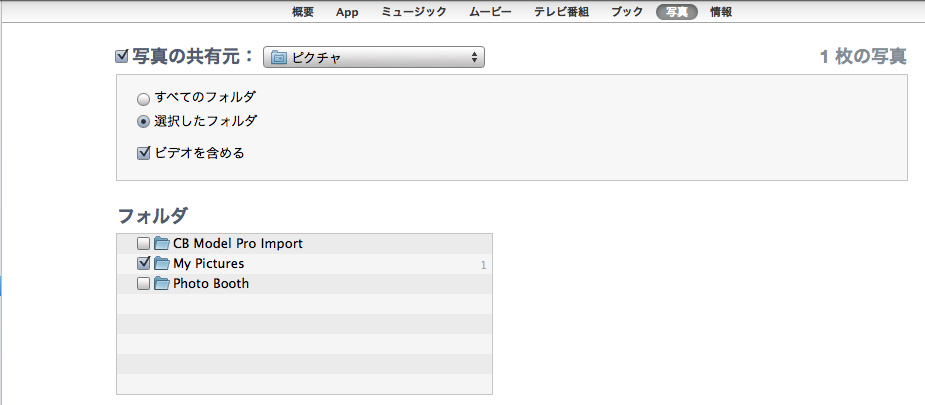Switch to the App tab

tap(347, 12)
